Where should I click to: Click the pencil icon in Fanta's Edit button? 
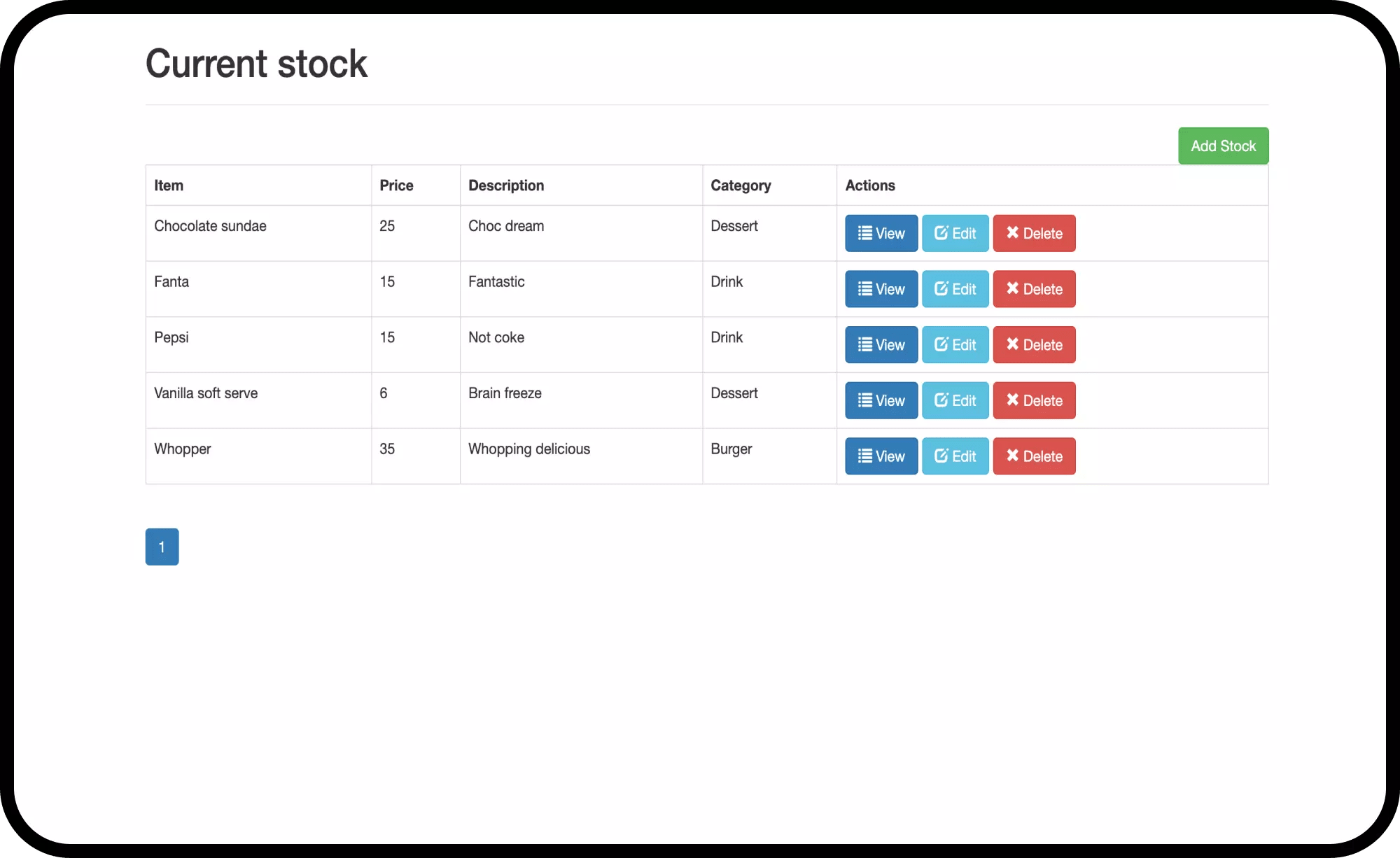pyautogui.click(x=941, y=288)
